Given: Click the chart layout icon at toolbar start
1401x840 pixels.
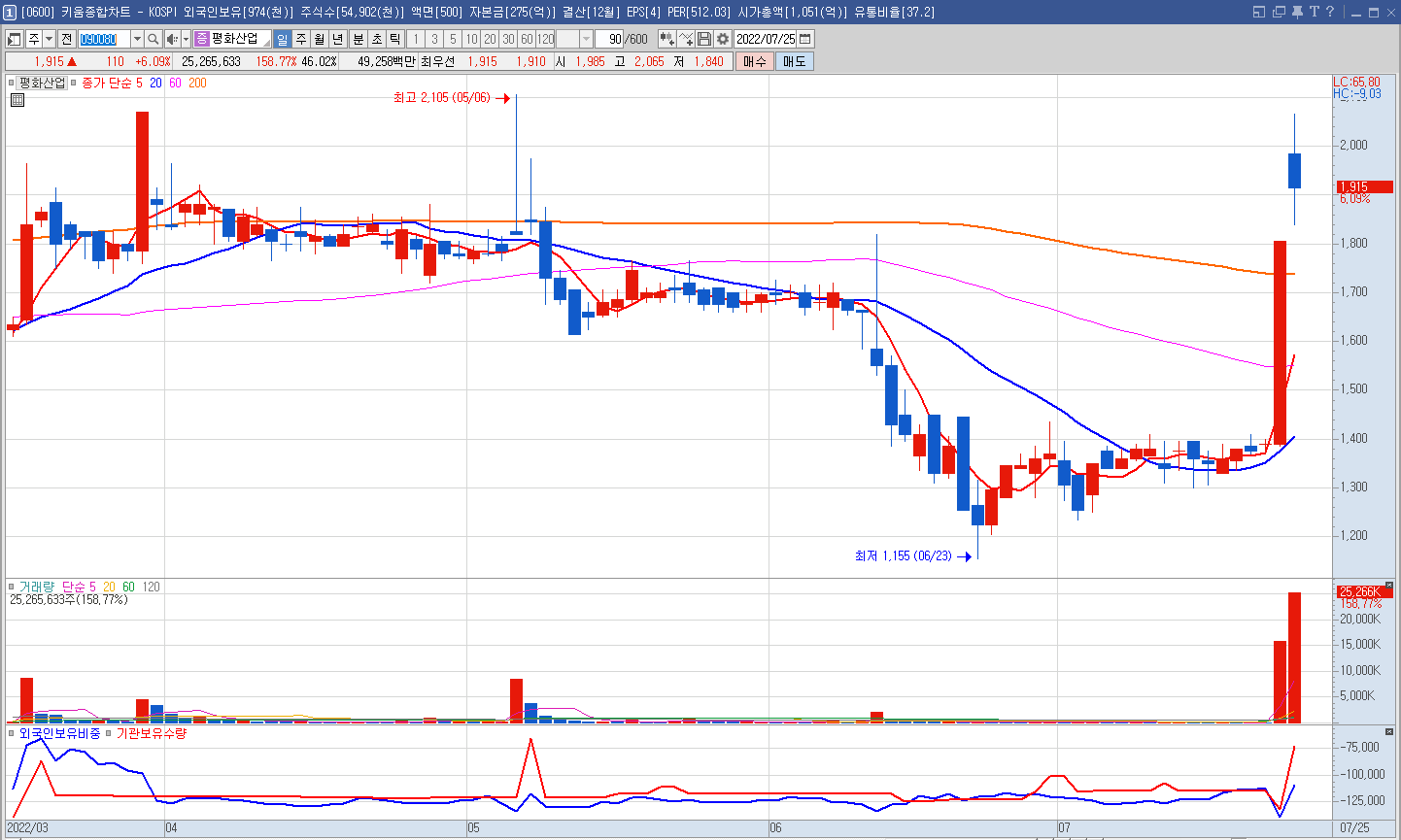Looking at the screenshot, I should click(x=14, y=39).
